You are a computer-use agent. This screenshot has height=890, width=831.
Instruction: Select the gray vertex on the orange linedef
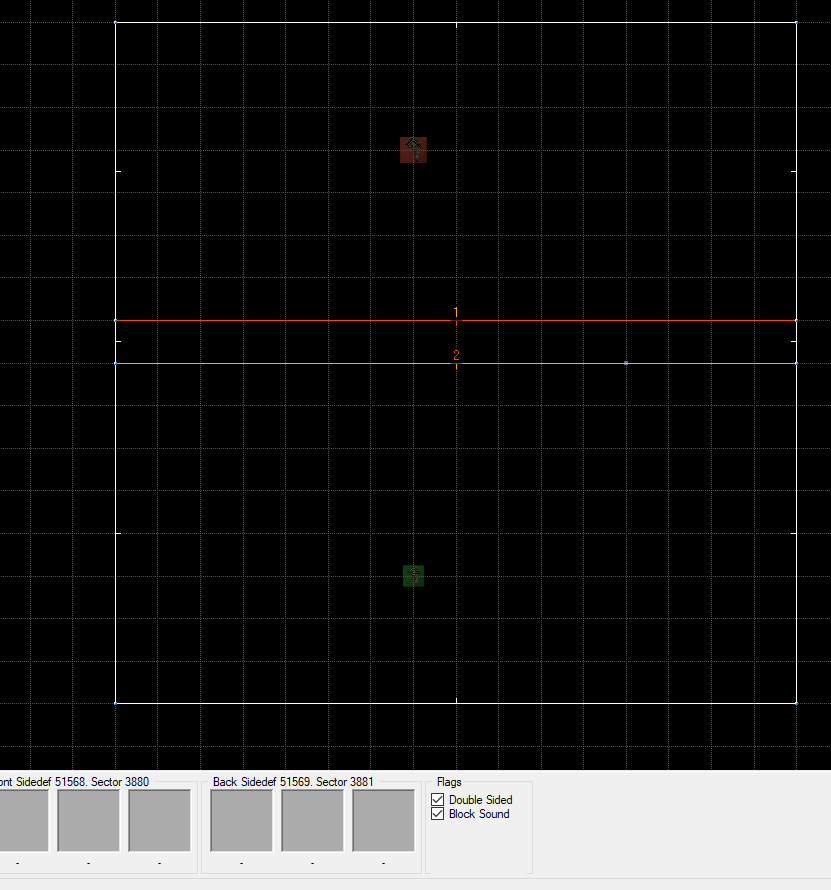coord(626,363)
